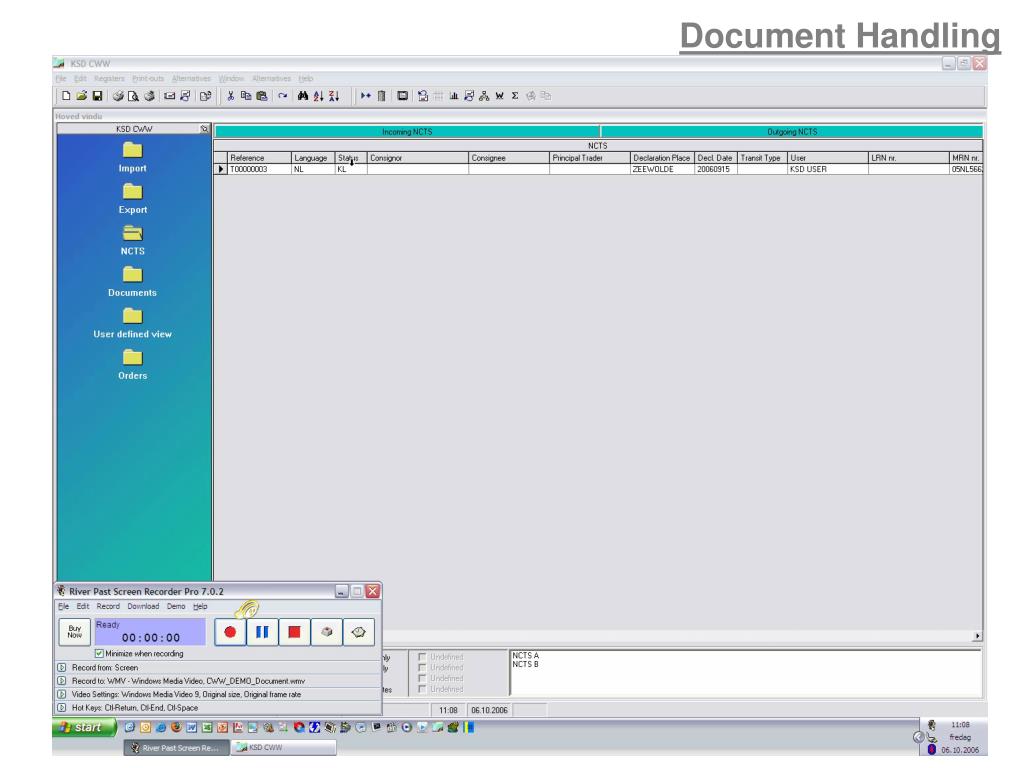Click the horizontal scrollbar right arrow
This screenshot has width=1024, height=768.
click(x=977, y=636)
